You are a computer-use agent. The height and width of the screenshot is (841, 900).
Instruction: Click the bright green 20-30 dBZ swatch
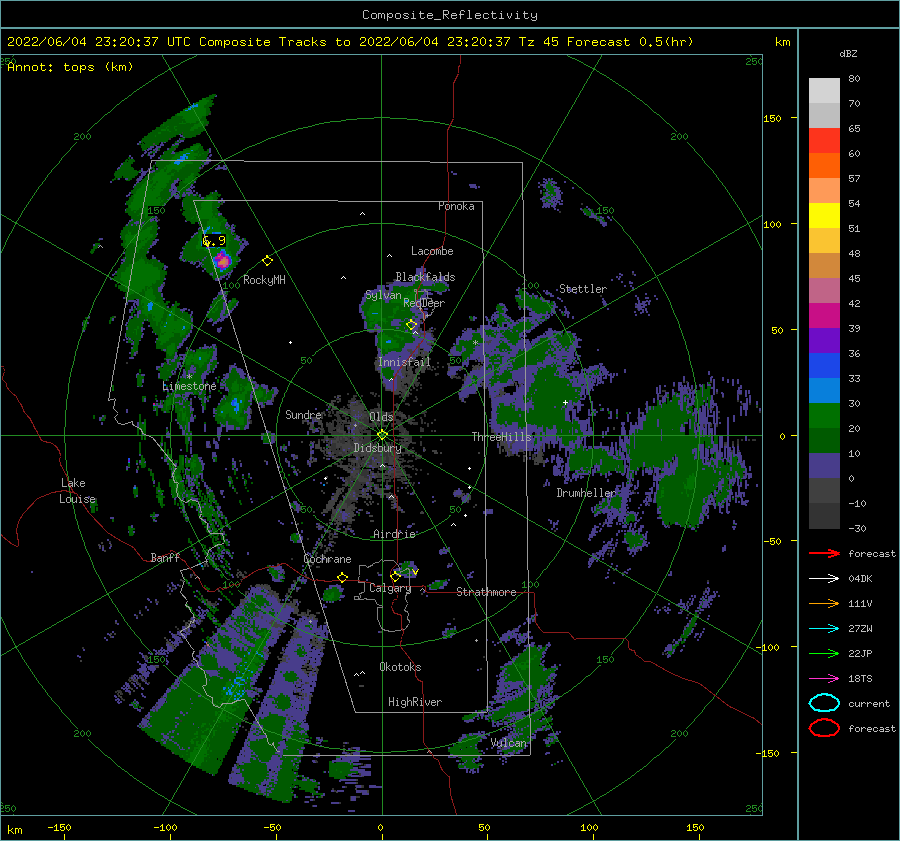(x=824, y=416)
